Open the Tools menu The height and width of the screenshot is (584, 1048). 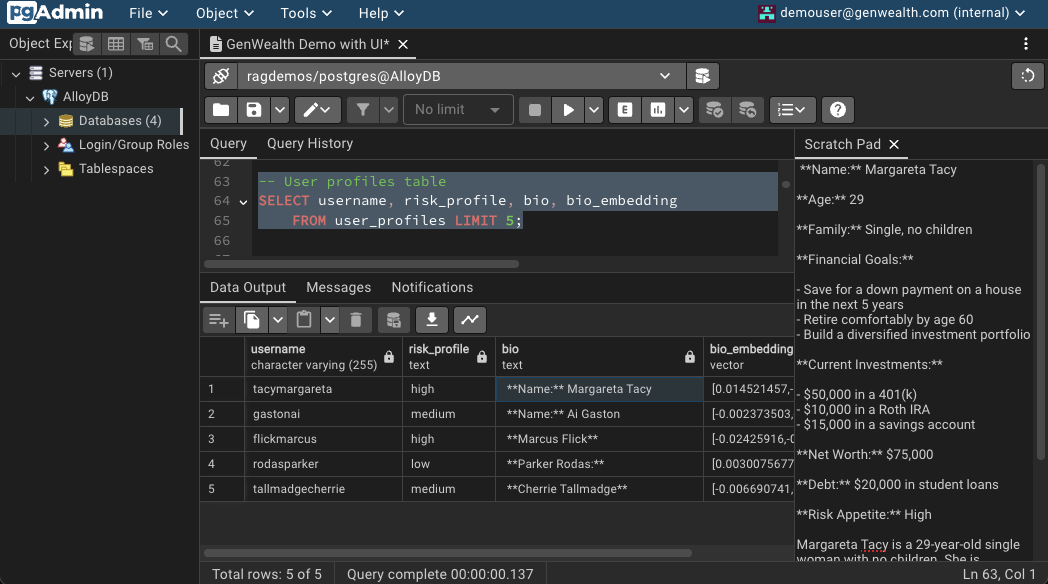(x=306, y=13)
